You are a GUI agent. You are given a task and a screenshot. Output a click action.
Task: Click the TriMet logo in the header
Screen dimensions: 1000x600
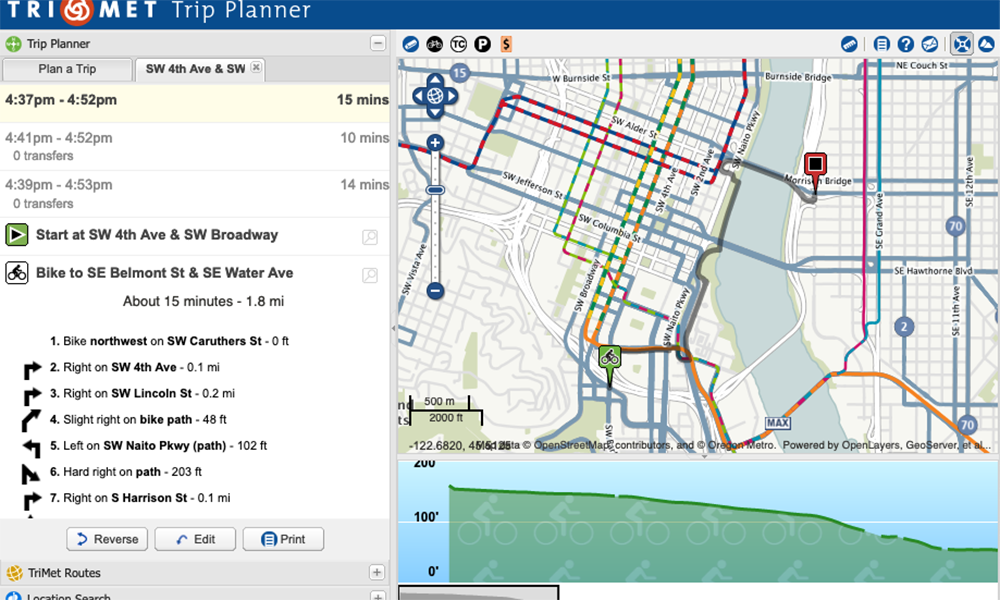(82, 11)
